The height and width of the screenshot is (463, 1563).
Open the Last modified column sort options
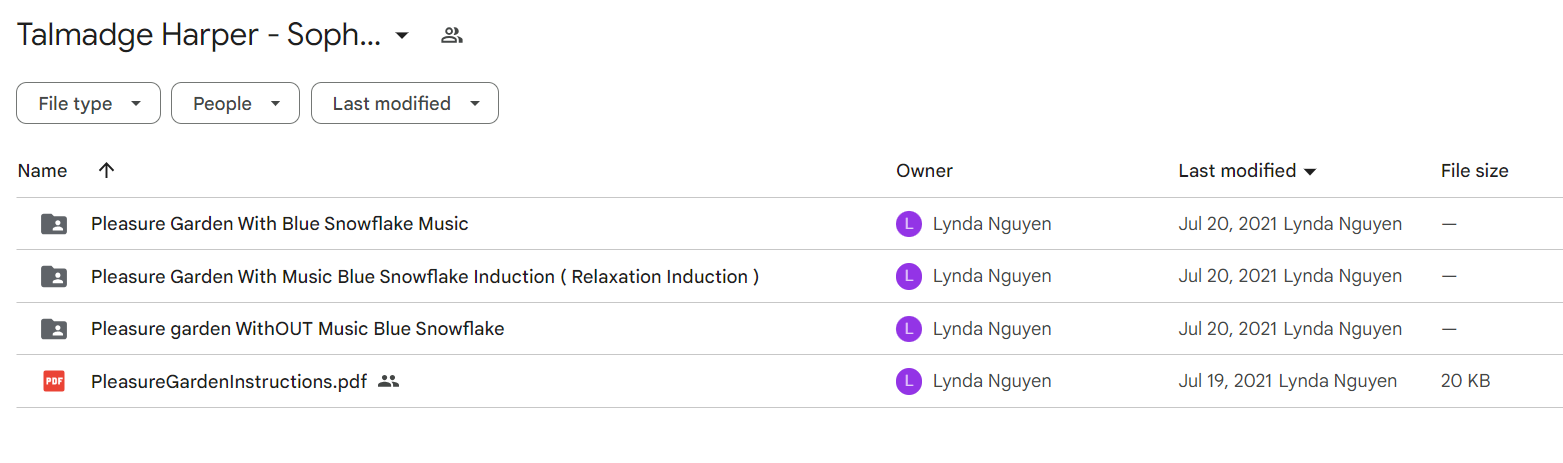click(1247, 171)
